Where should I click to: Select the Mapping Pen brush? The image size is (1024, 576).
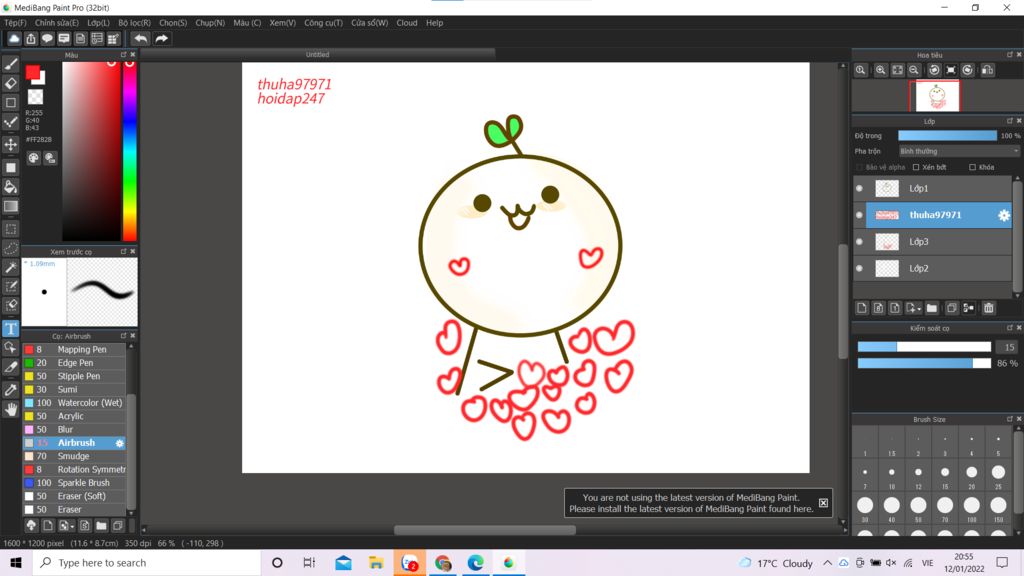tap(74, 349)
